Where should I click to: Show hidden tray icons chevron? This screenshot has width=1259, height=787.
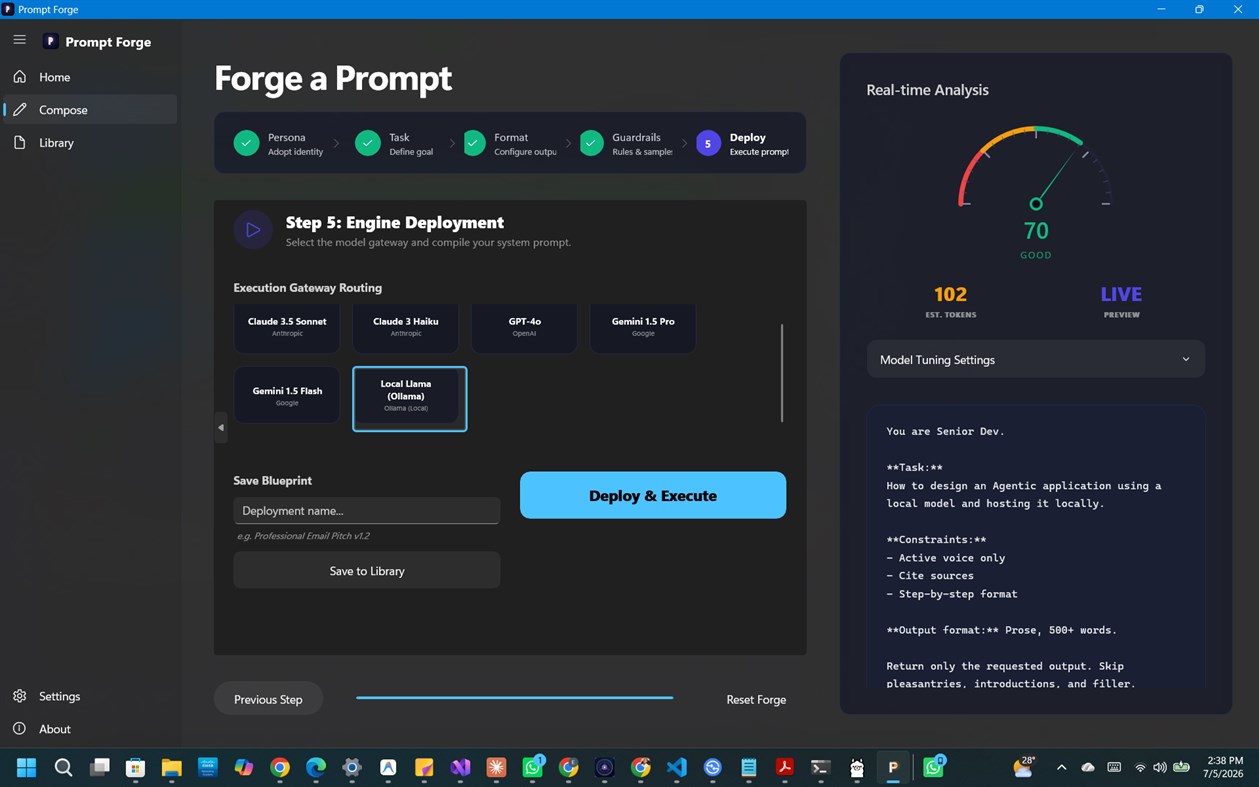[1061, 767]
